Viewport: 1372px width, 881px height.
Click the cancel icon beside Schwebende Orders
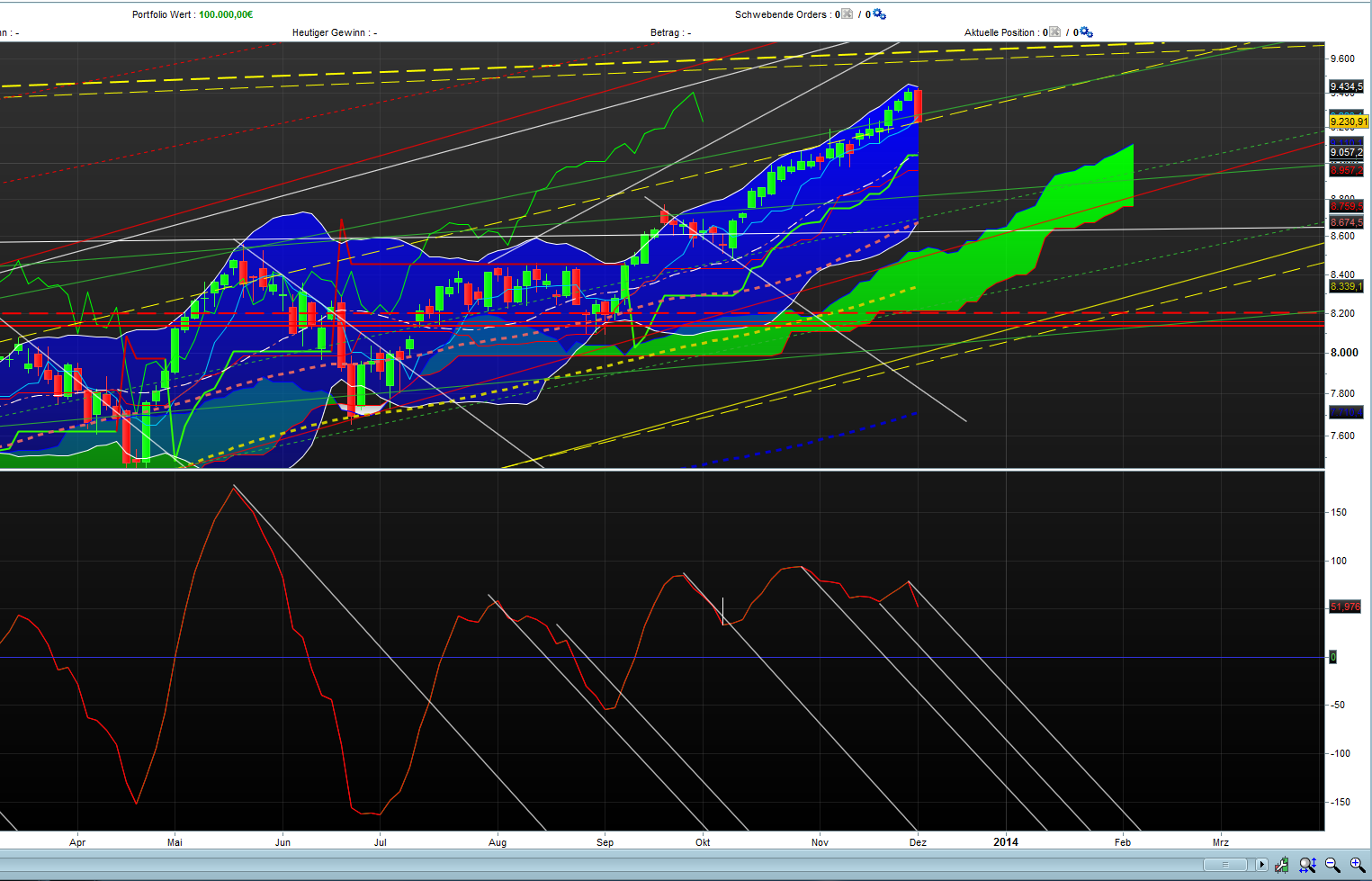click(x=847, y=14)
